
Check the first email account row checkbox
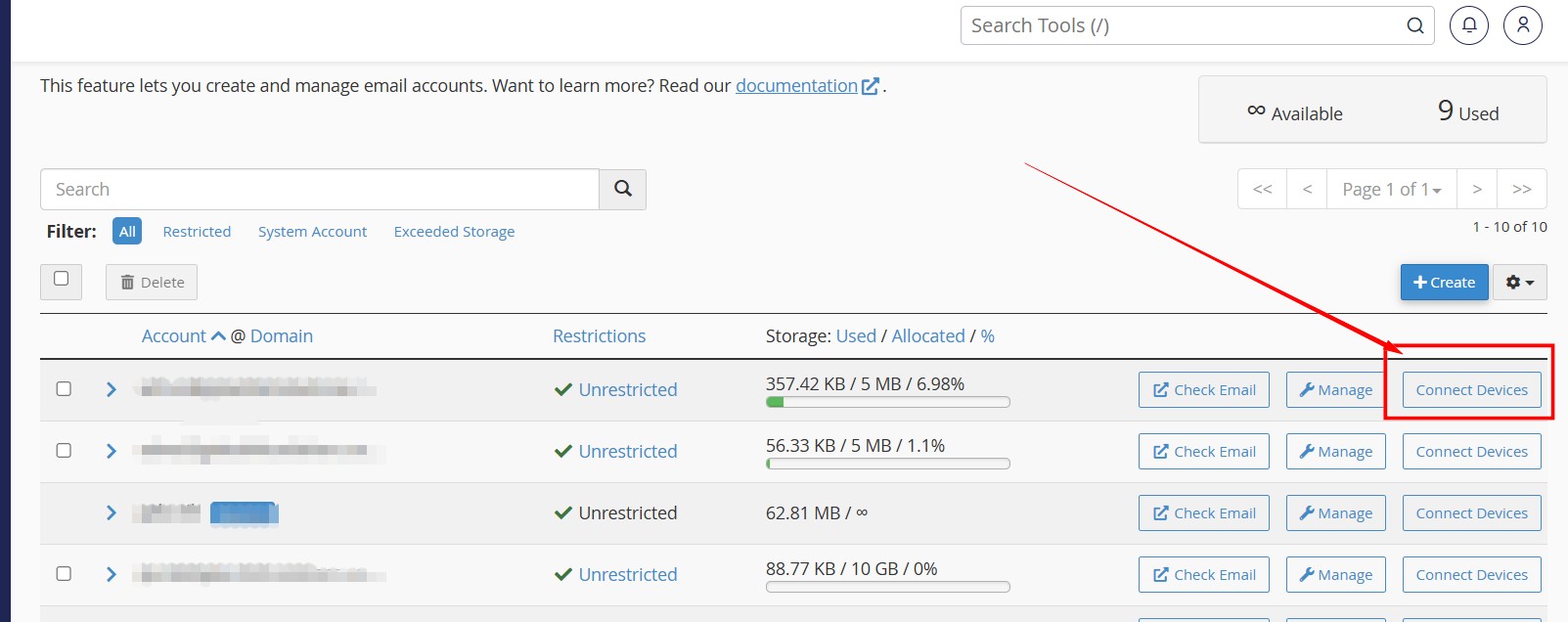tap(64, 389)
